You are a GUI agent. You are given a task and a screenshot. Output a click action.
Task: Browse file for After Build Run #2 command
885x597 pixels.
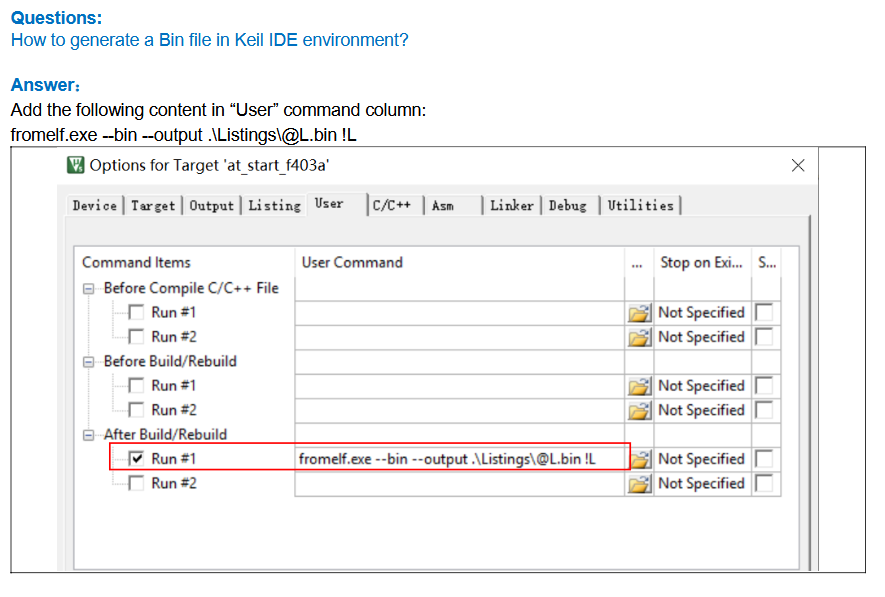pyautogui.click(x=639, y=484)
